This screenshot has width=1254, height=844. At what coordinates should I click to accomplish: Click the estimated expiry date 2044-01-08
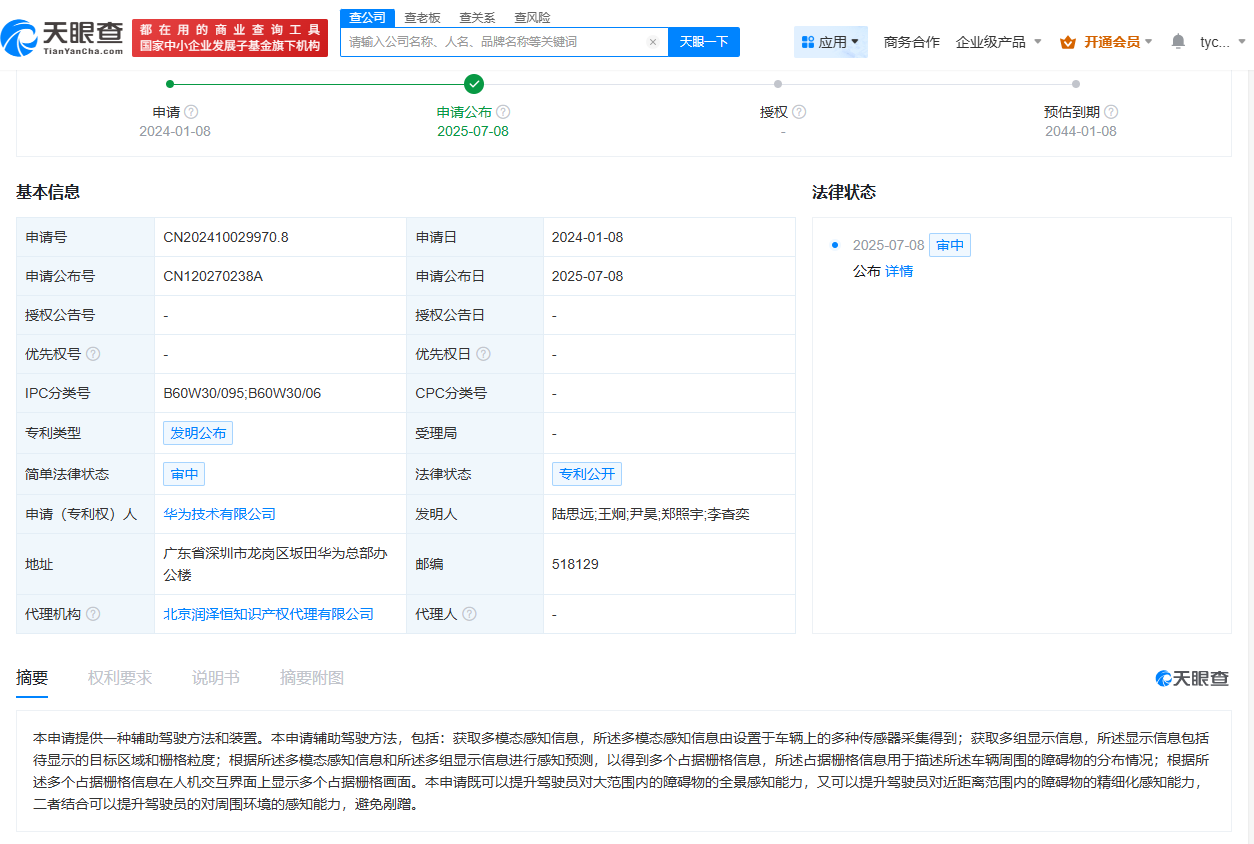[1081, 131]
